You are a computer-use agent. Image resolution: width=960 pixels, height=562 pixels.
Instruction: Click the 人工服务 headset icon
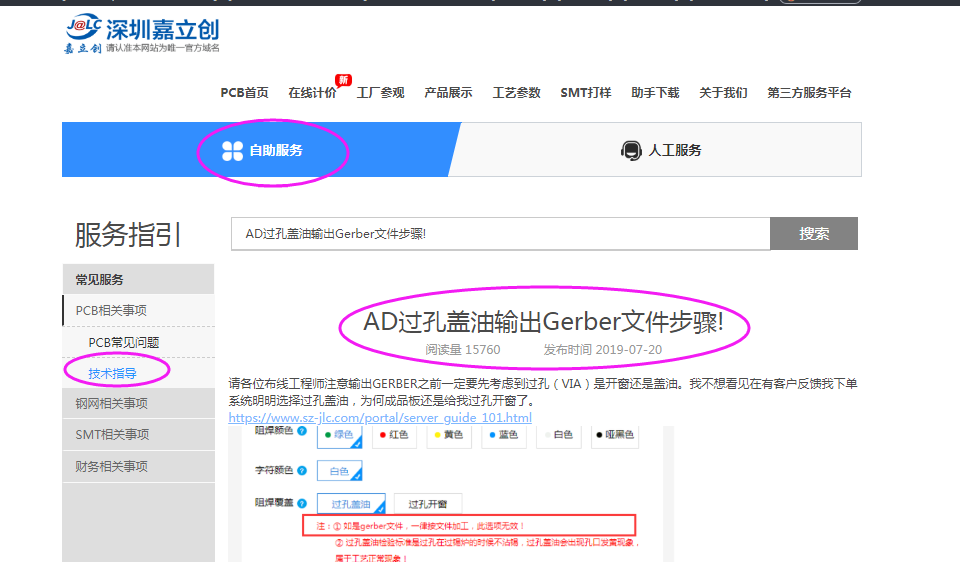pos(631,151)
